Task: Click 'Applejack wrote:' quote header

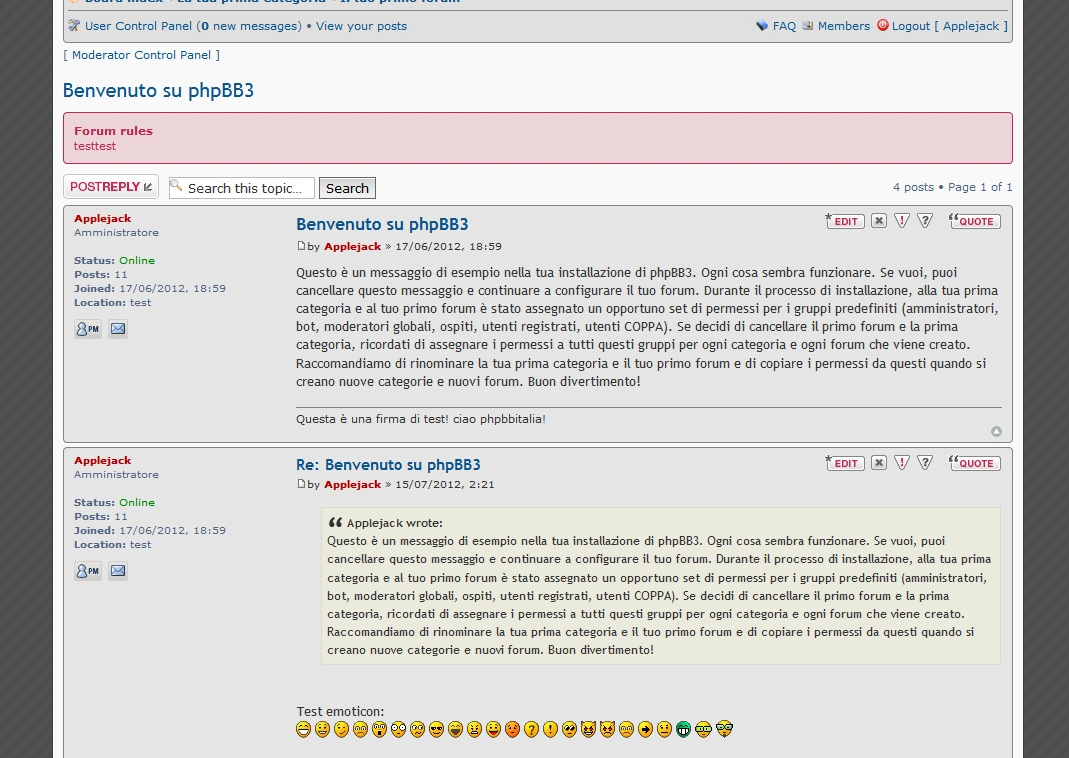Action: [395, 523]
